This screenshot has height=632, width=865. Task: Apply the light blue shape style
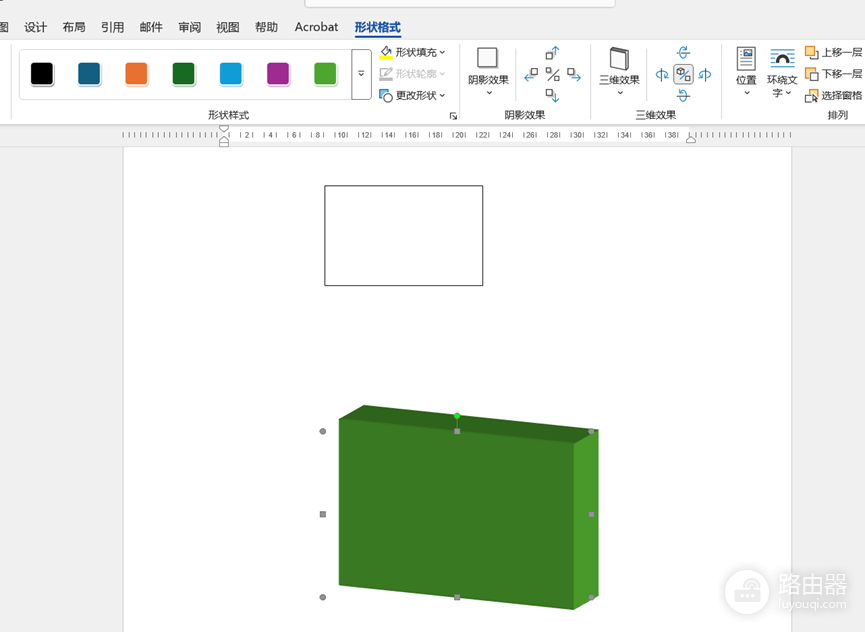231,74
